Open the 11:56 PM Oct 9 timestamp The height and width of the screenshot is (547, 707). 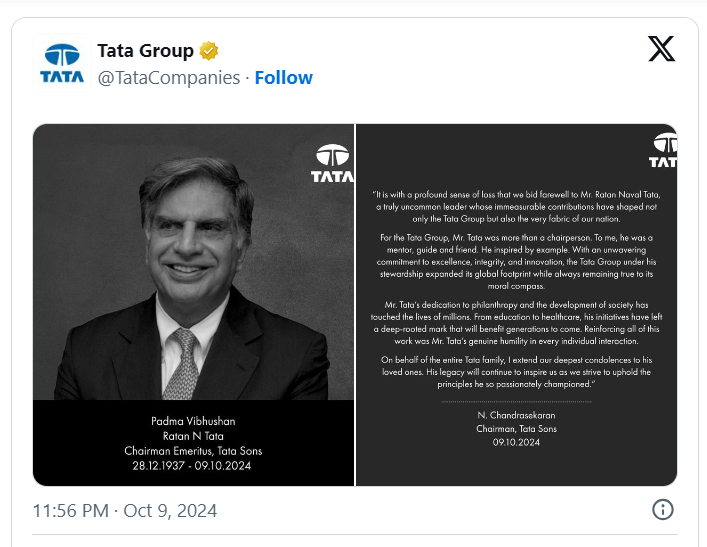coord(125,510)
